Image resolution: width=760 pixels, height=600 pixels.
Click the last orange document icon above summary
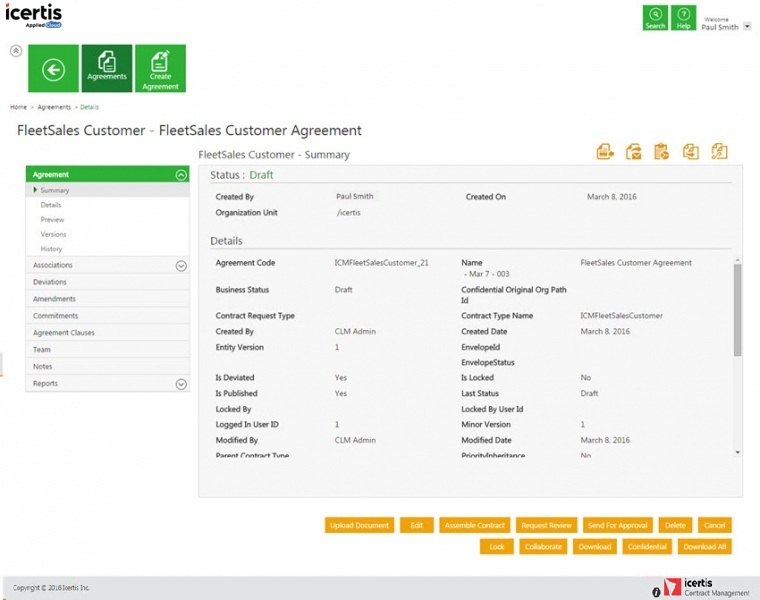[x=719, y=152]
